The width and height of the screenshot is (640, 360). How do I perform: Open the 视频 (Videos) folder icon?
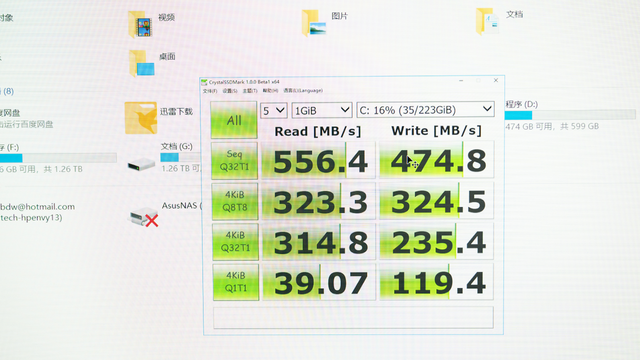140,24
